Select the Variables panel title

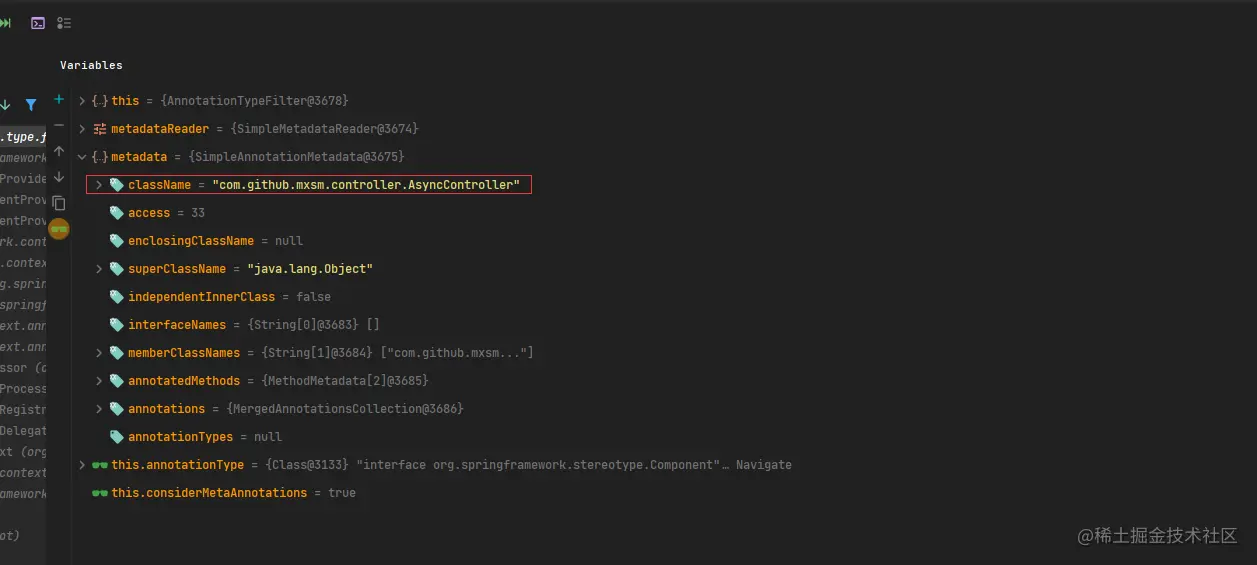(91, 65)
